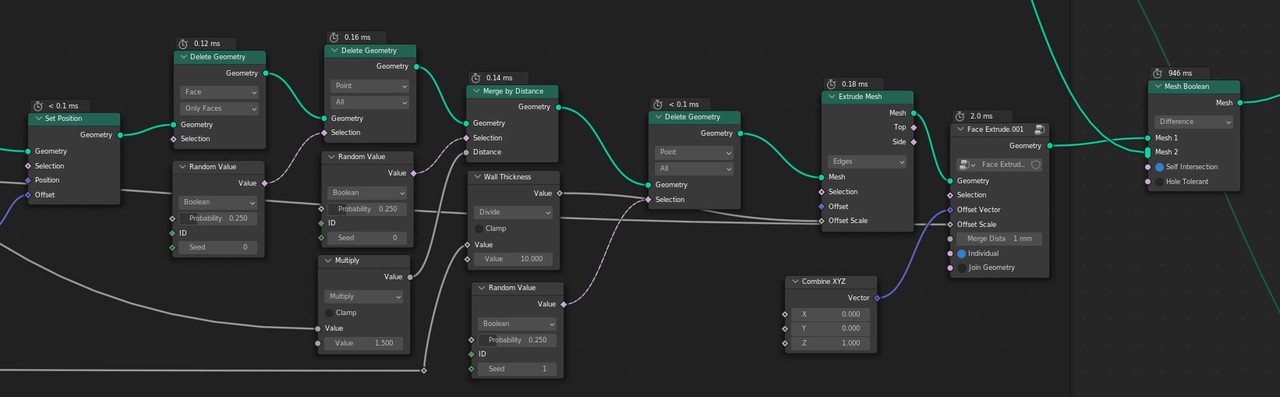The height and width of the screenshot is (397, 1280).
Task: Click the Value output socket of Multiply node
Action: [x=409, y=276]
